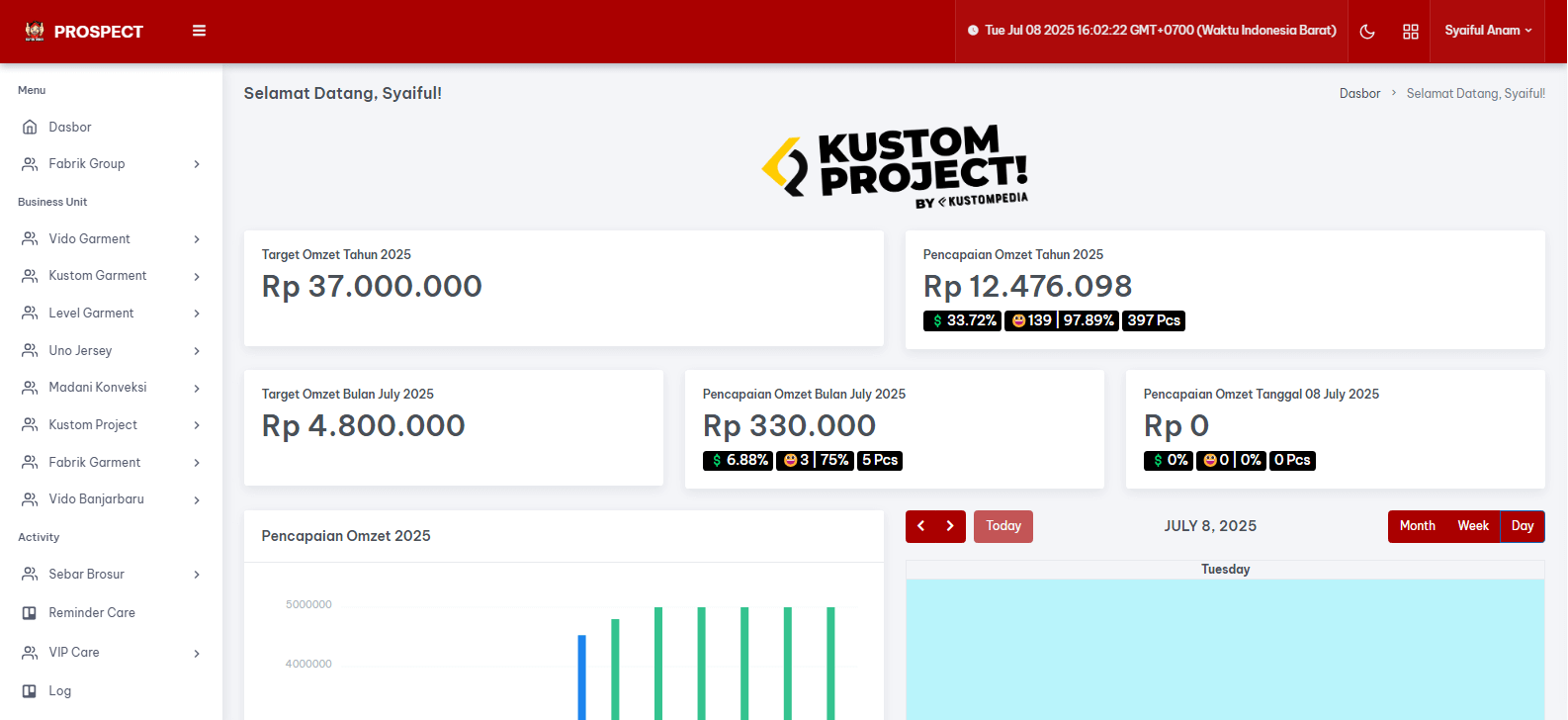
Task: Open Log menu item
Action: pyautogui.click(x=111, y=691)
